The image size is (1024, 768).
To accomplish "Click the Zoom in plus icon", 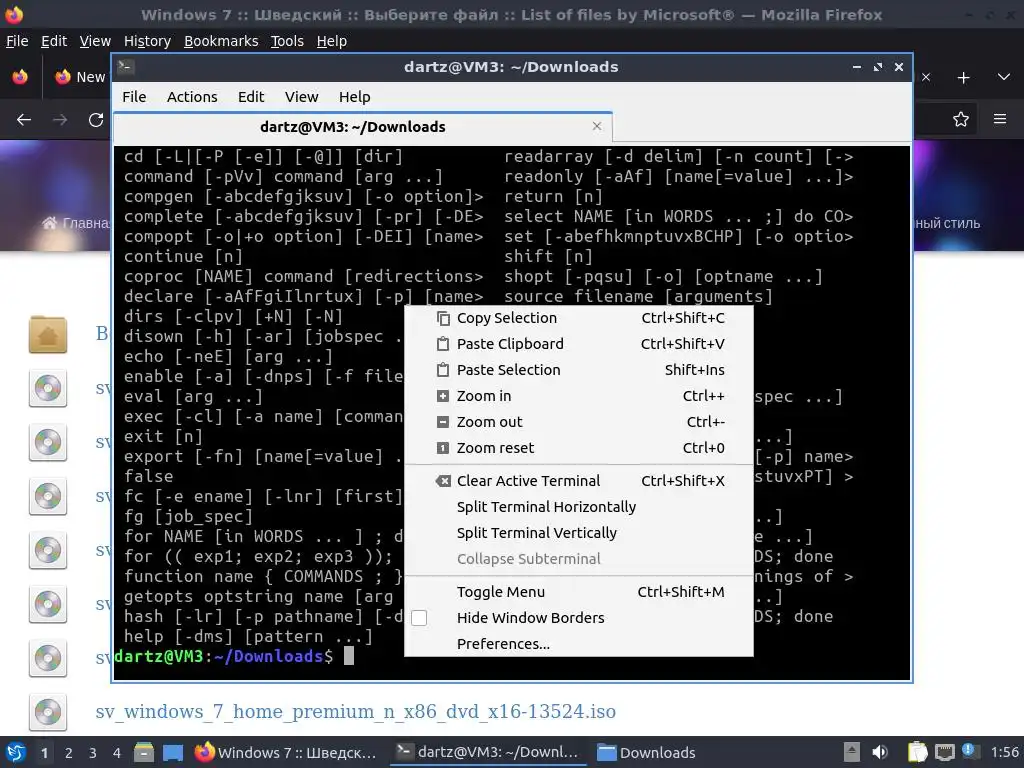I will click(x=443, y=396).
